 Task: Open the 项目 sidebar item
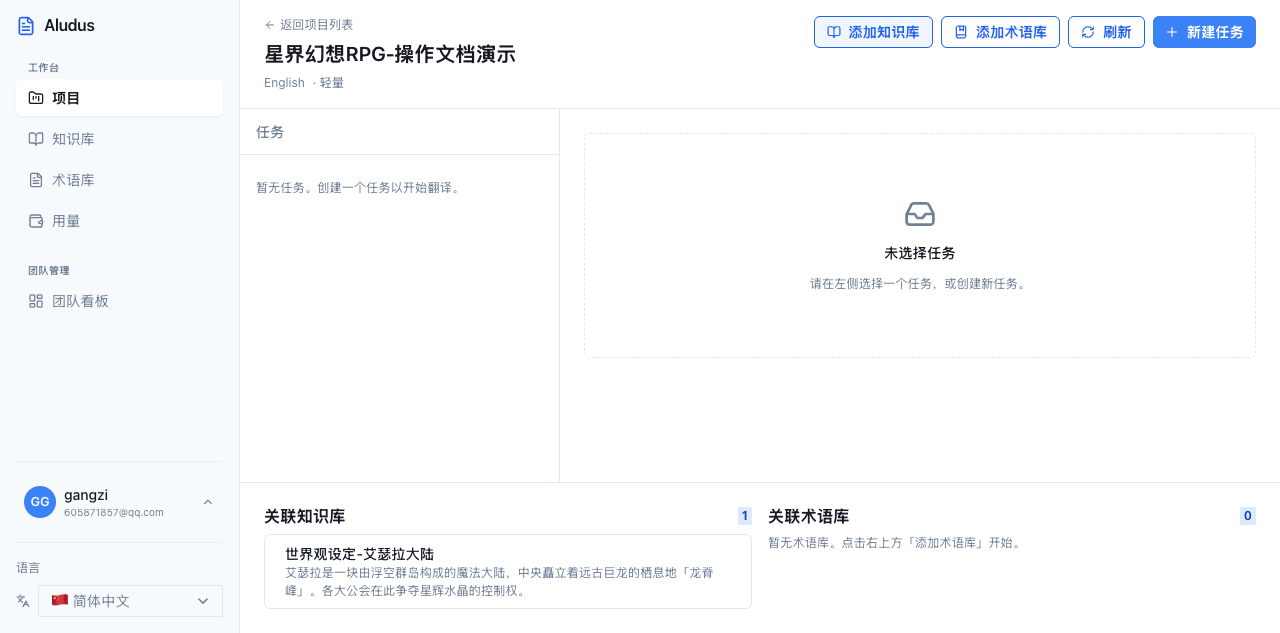coord(119,98)
